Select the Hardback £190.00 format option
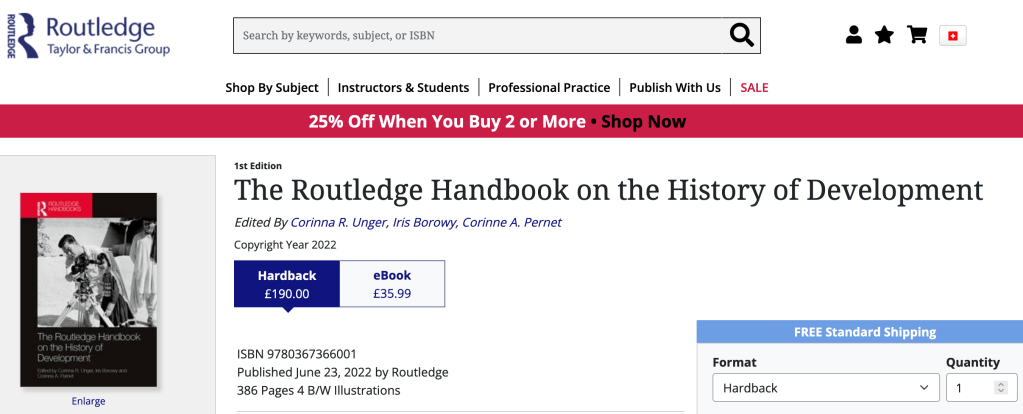1023x414 pixels. pyautogui.click(x=287, y=284)
